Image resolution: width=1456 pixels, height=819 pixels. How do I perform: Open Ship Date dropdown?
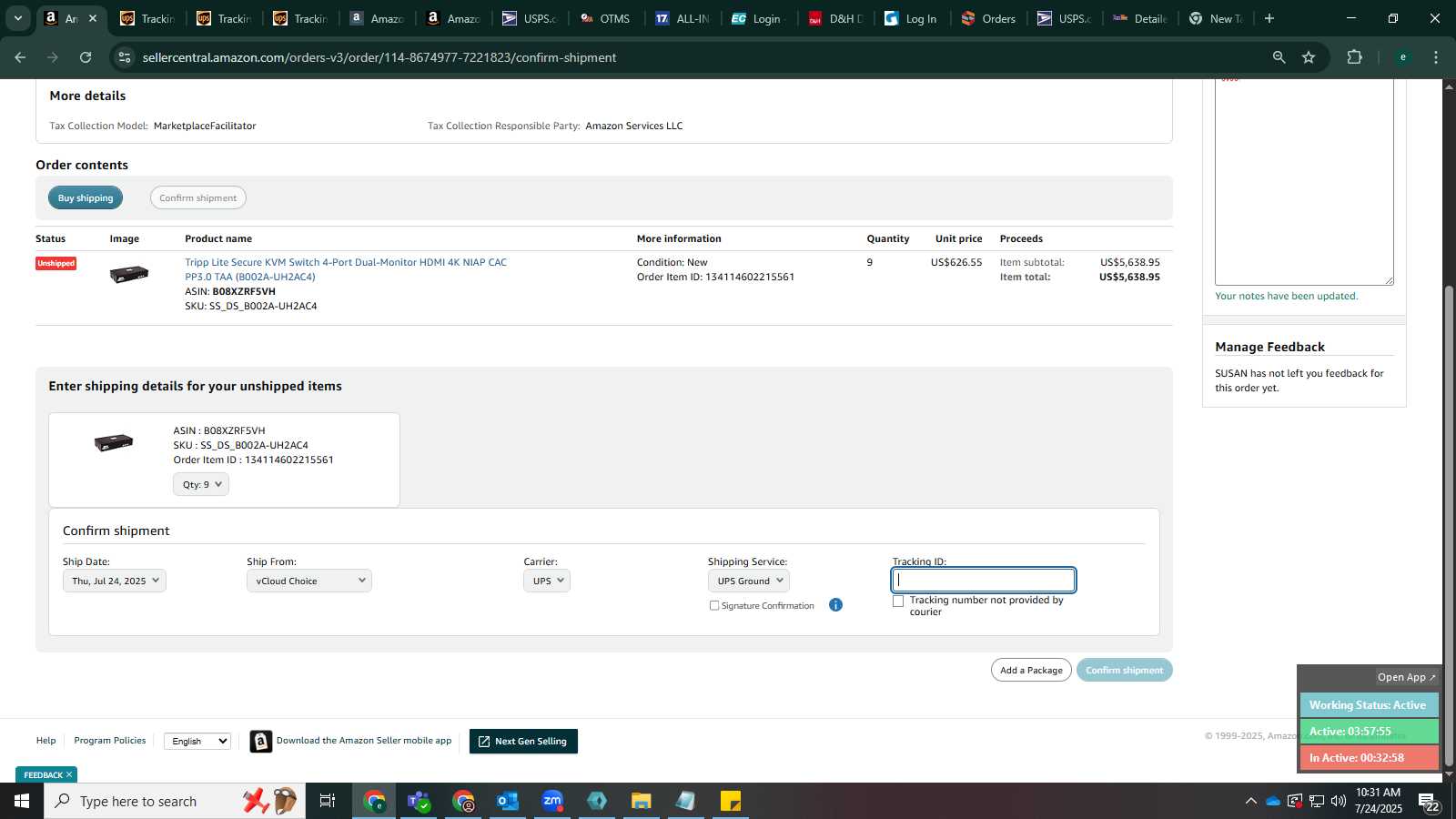(x=114, y=581)
